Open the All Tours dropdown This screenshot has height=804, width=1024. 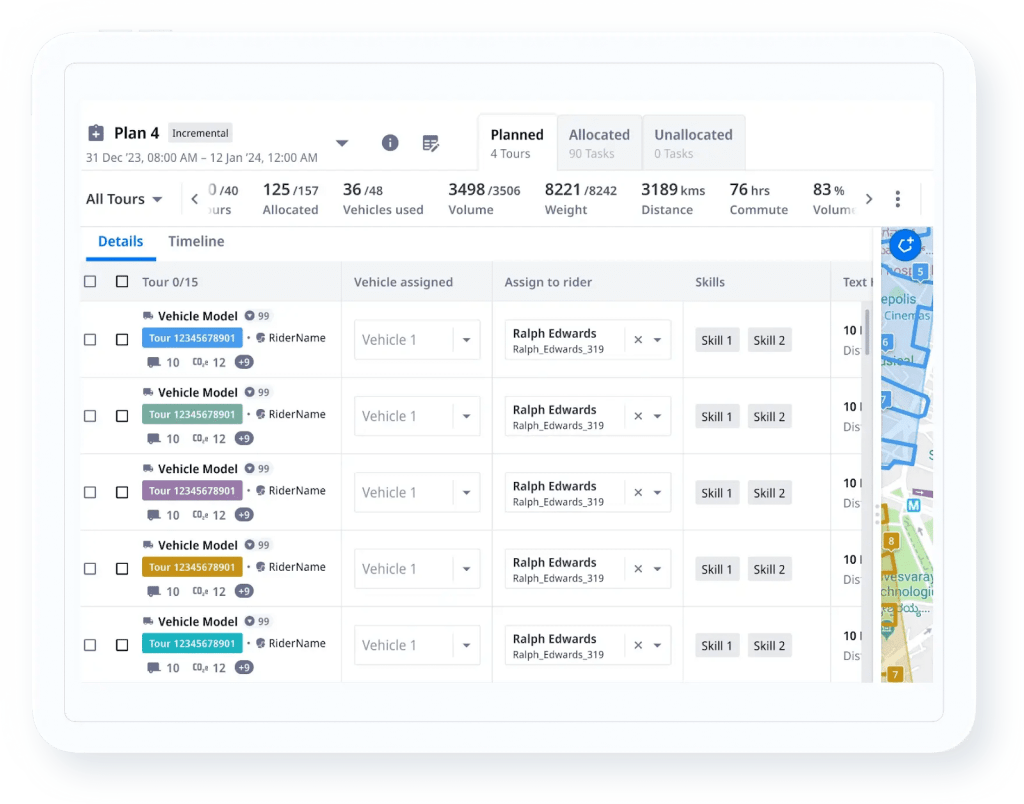[x=122, y=199]
